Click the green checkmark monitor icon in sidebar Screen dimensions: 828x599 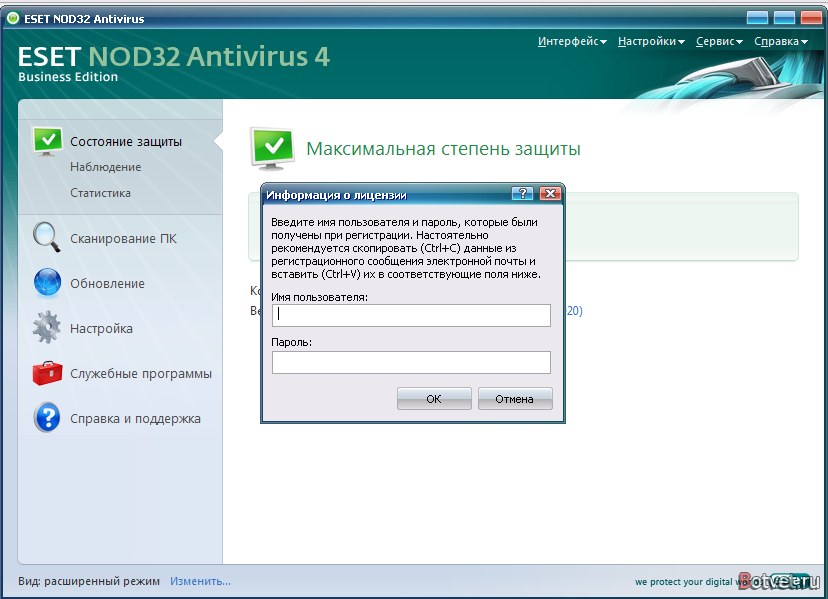click(x=48, y=142)
